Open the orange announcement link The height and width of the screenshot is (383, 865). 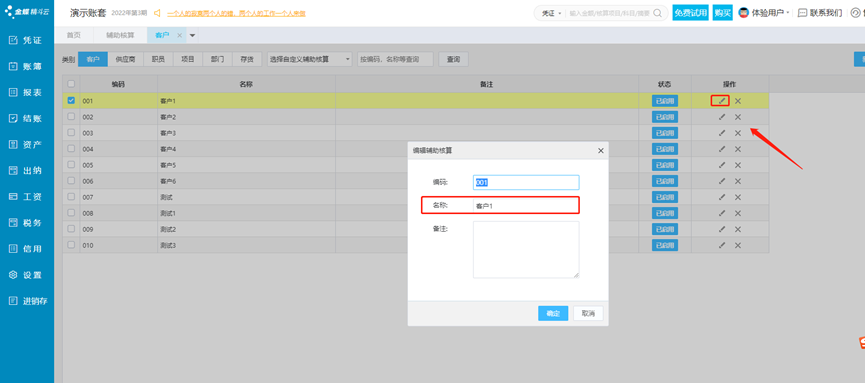coord(236,13)
